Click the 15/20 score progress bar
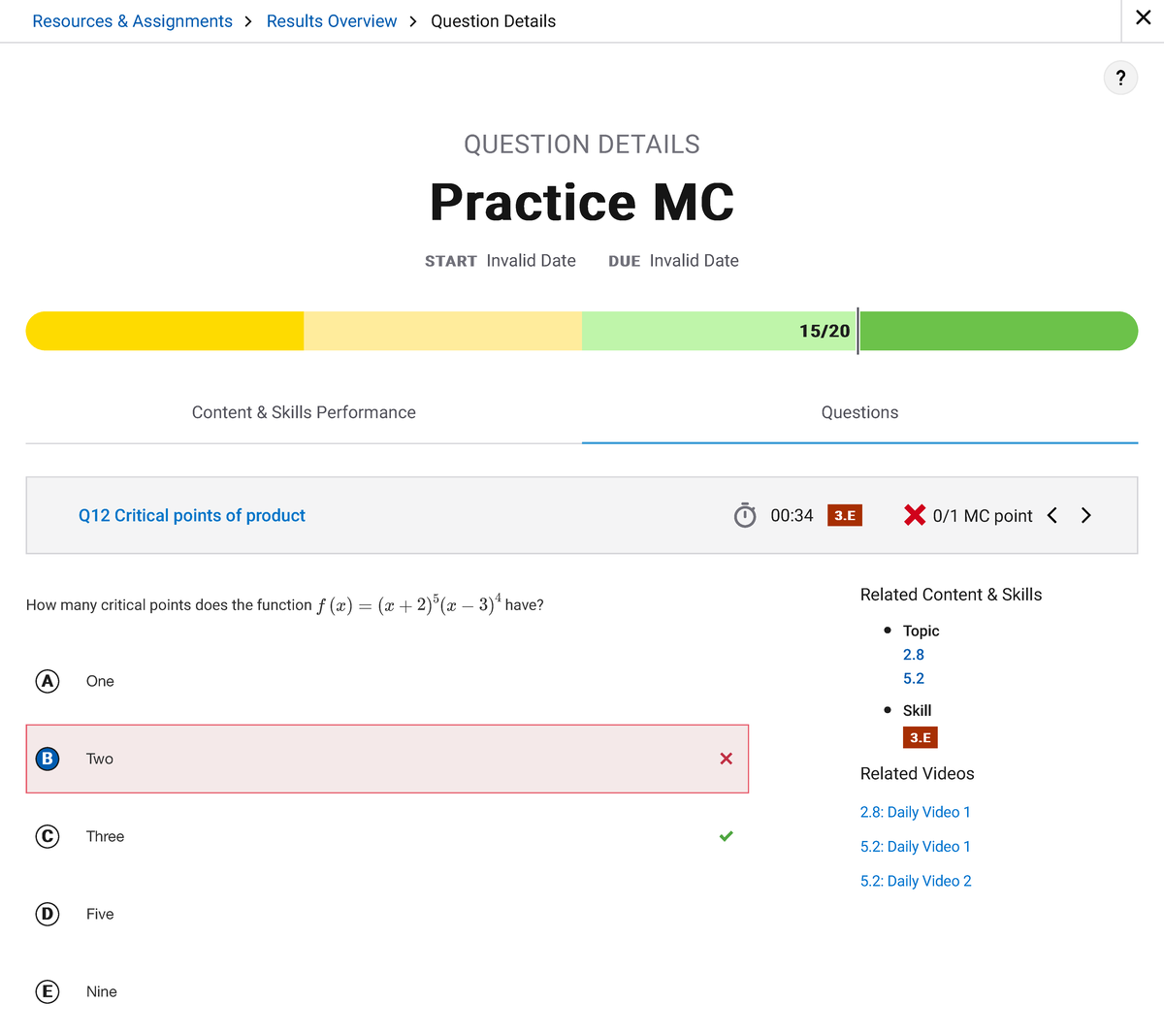 click(582, 331)
